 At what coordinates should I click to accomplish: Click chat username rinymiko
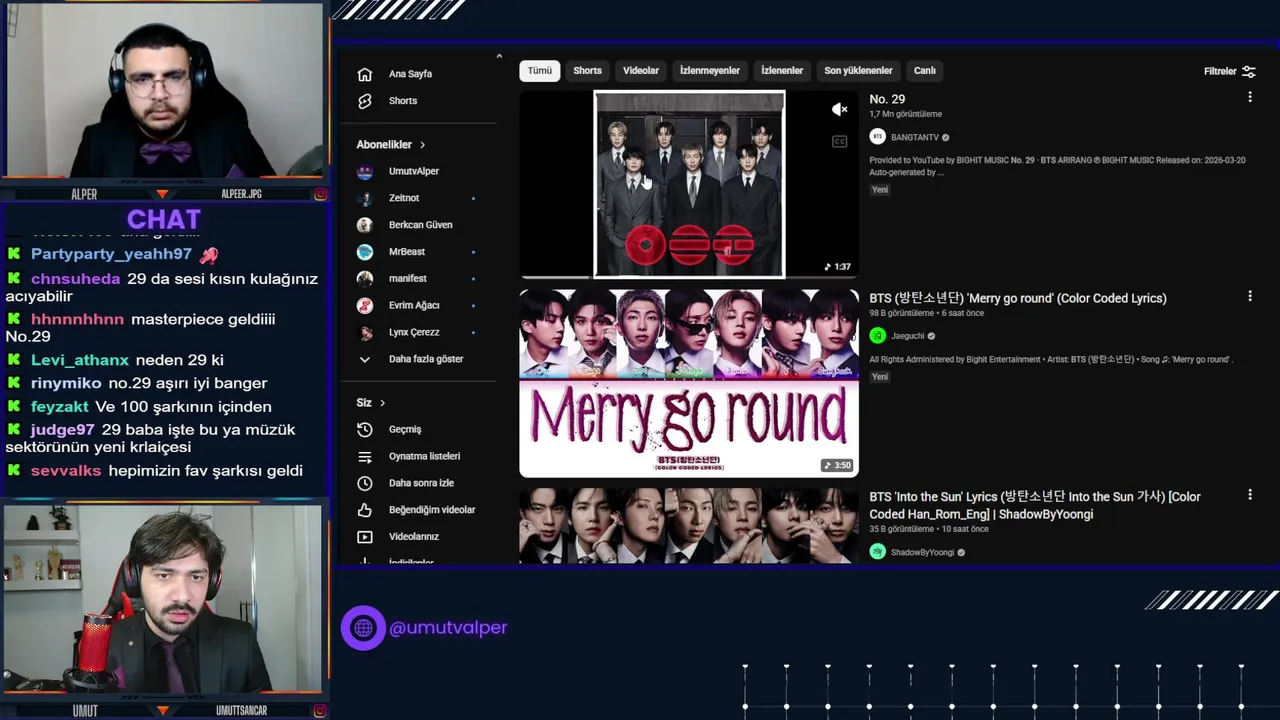(66, 383)
